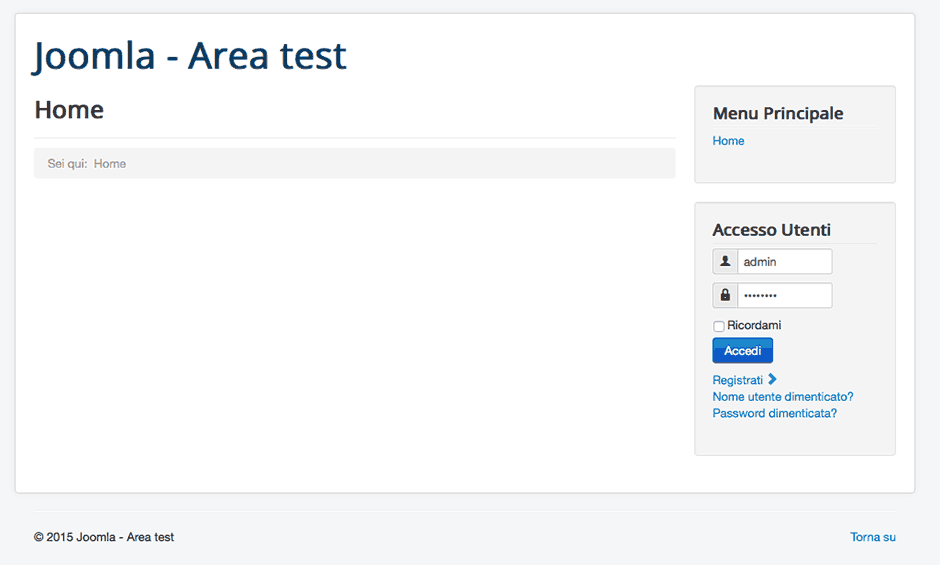Open the Nome utente dimenticato? link

[x=782, y=397]
